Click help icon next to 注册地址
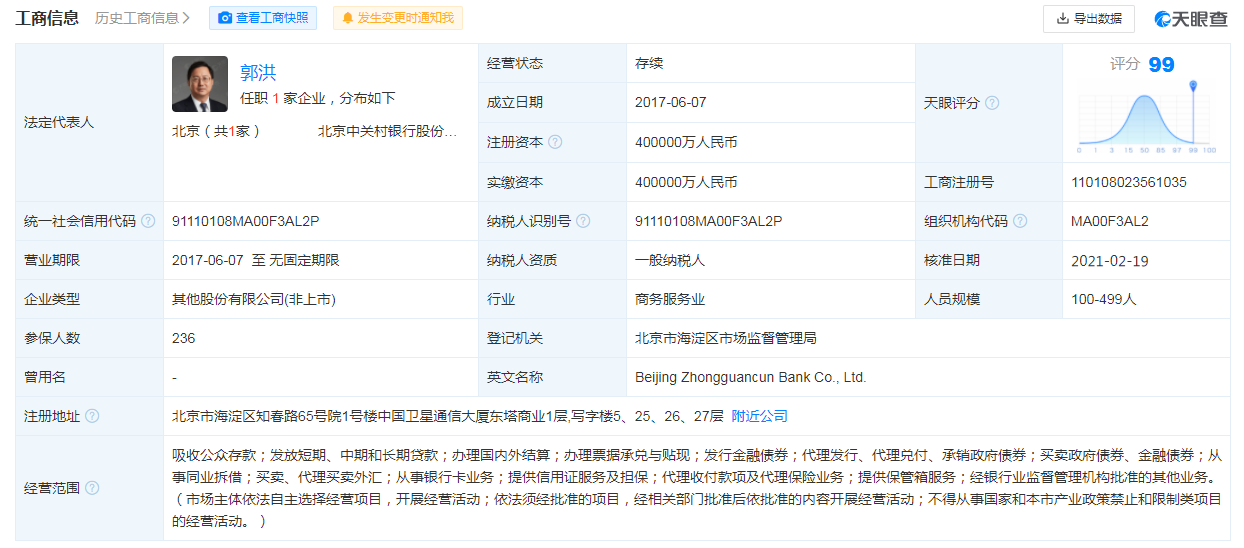 (x=92, y=416)
